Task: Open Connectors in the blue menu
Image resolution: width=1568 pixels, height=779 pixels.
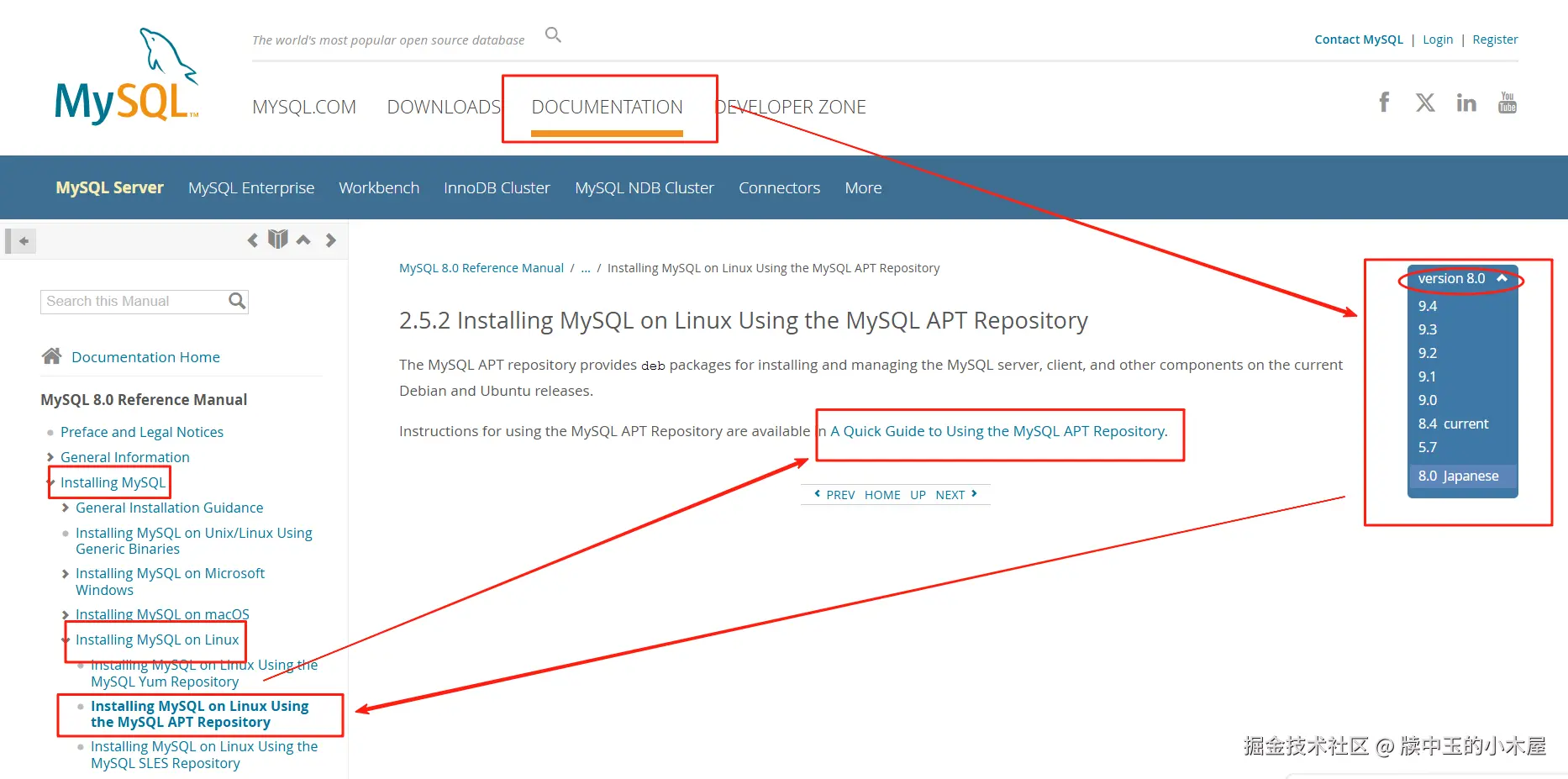Action: coord(779,187)
